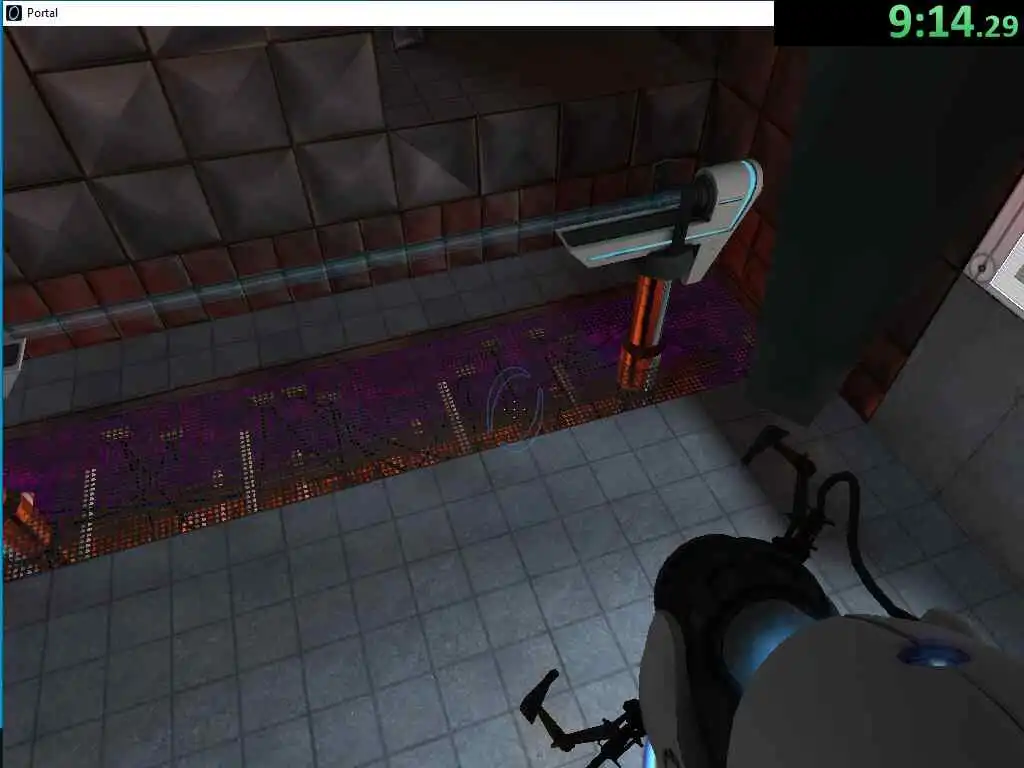Click the green speedrun timer showing 9:14.29

(953, 22)
